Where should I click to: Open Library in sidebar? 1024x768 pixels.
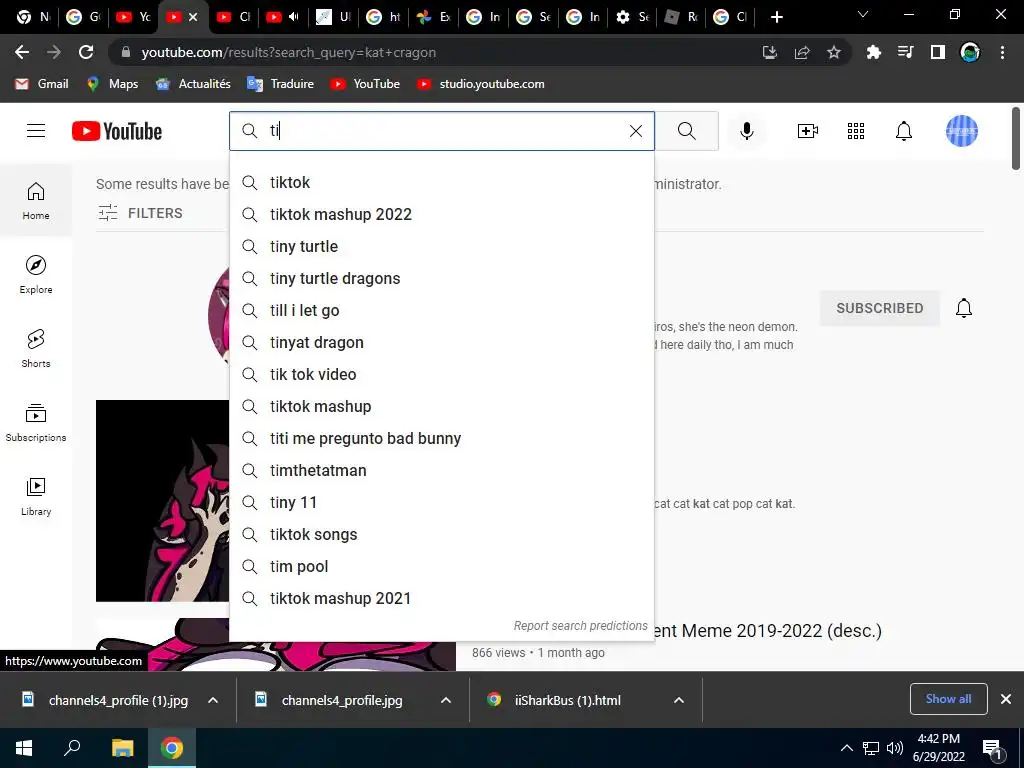point(36,496)
